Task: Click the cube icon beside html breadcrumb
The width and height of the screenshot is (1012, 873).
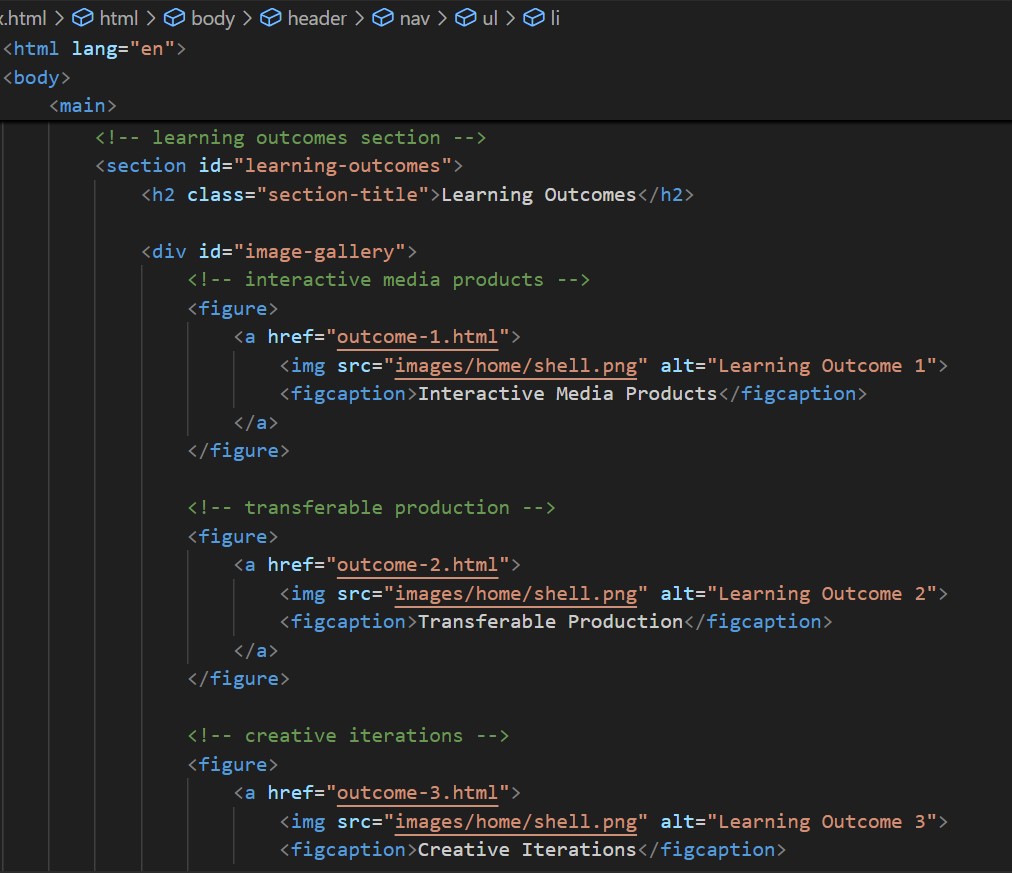Action: 83,18
